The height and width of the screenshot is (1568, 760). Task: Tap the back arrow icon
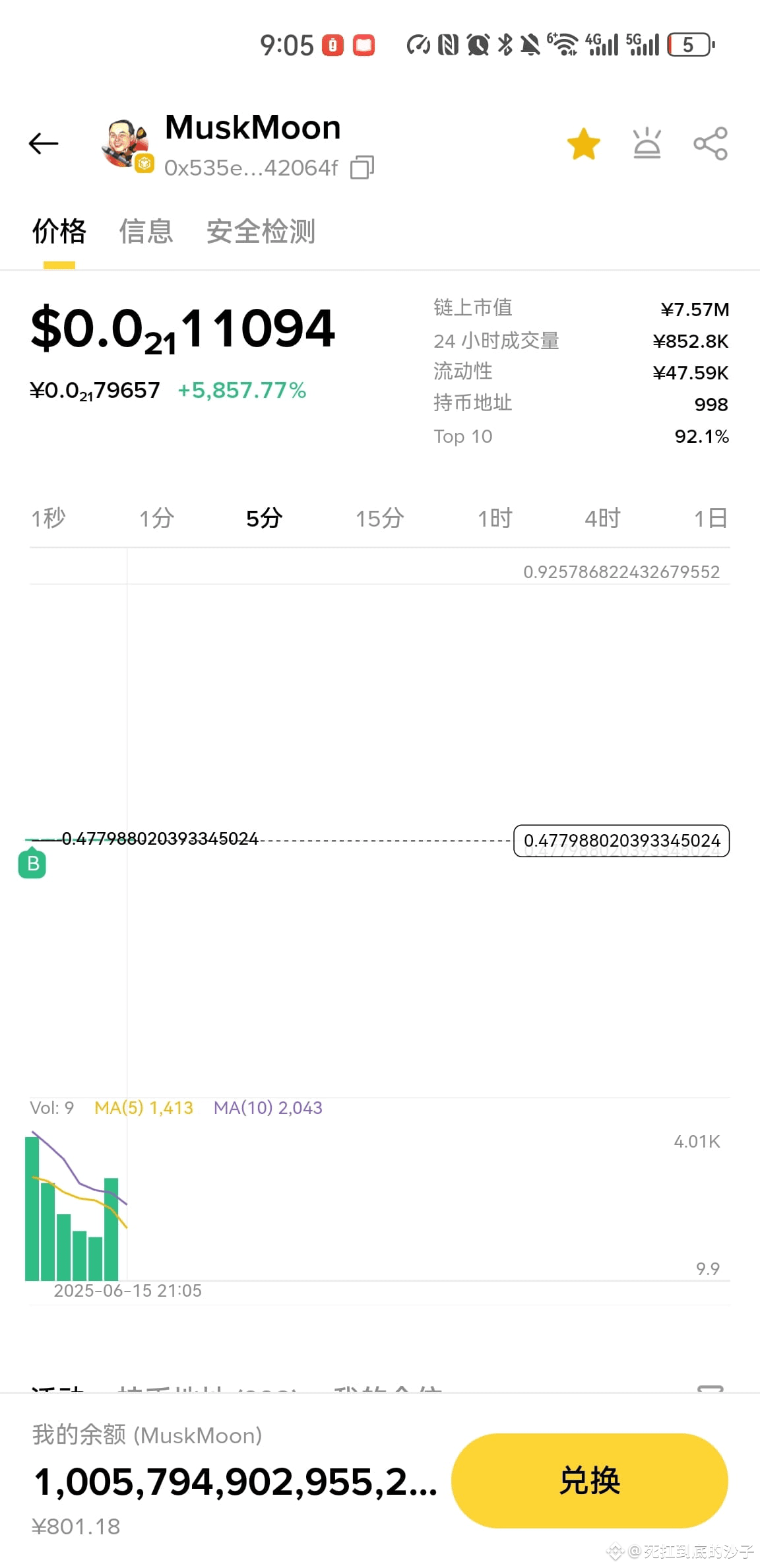click(44, 143)
